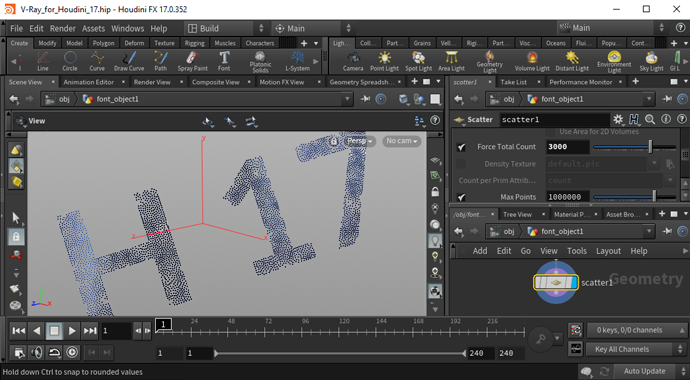
Task: Open the Persp viewport dropdown
Action: 360,141
